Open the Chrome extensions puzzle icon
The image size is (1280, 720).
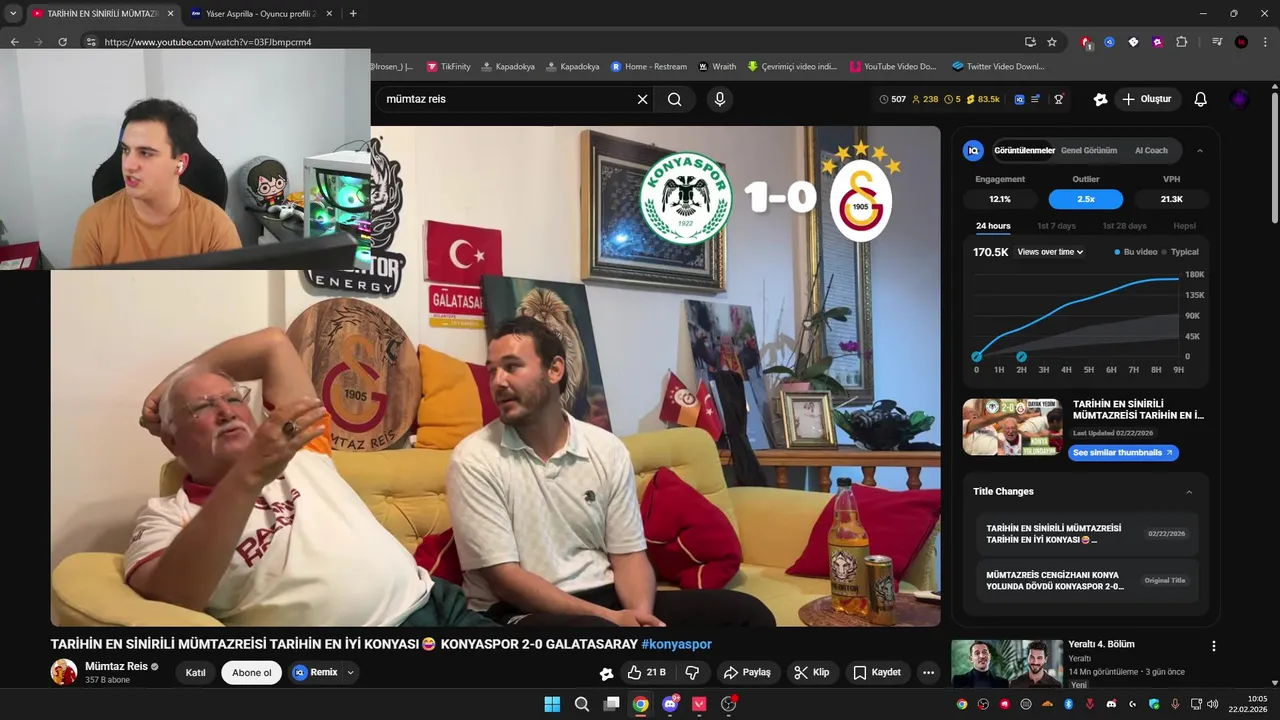coord(1181,42)
